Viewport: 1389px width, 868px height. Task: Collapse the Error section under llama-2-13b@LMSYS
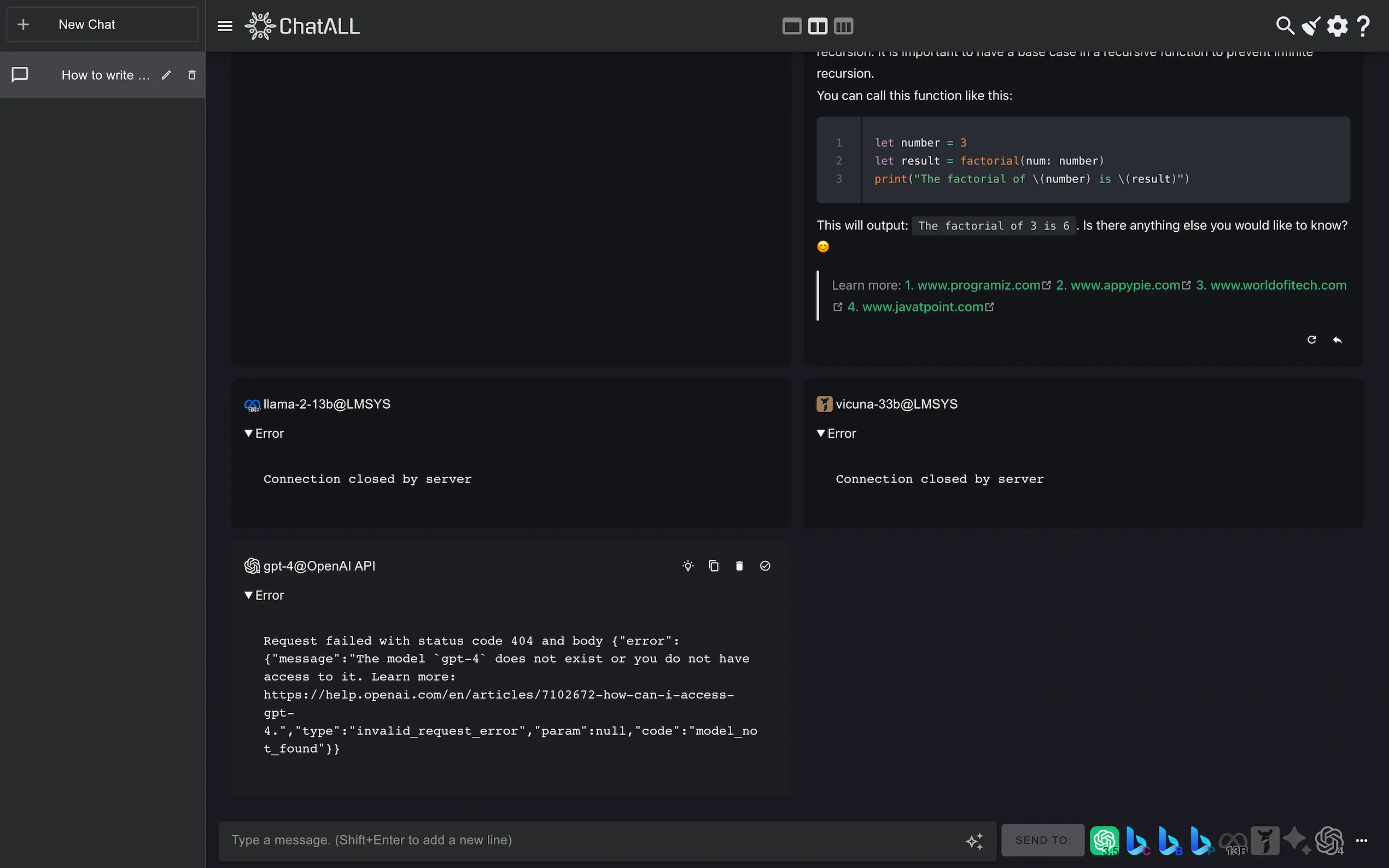[264, 433]
